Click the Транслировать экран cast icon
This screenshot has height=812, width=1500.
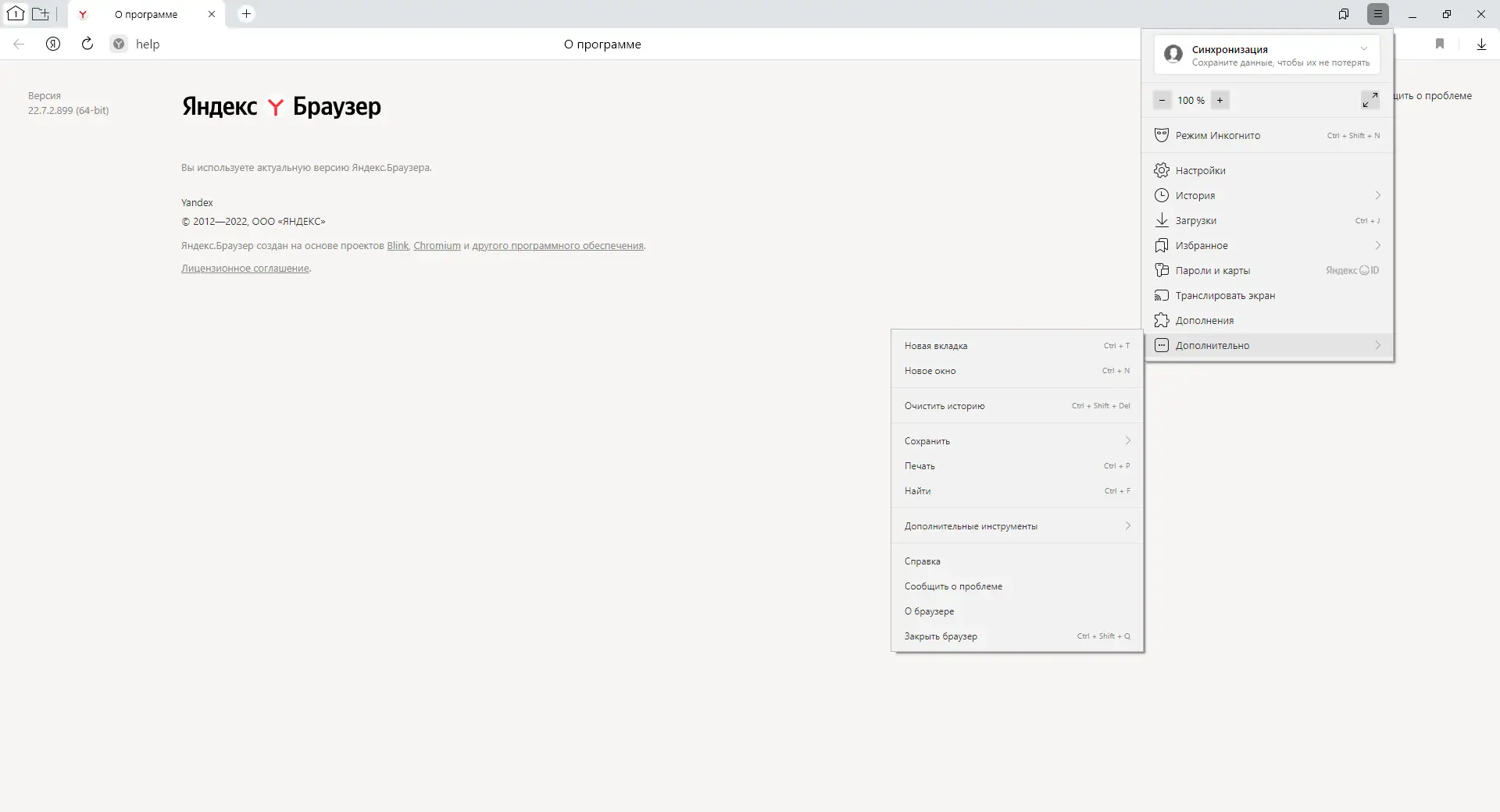click(1162, 295)
